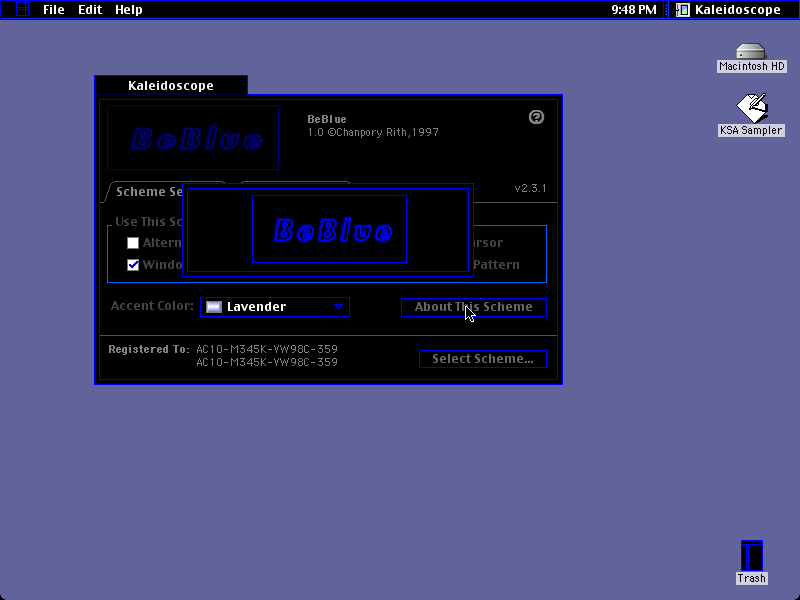The image size is (800, 600).
Task: Click the menu bar drag handle divider
Action: tap(666, 10)
